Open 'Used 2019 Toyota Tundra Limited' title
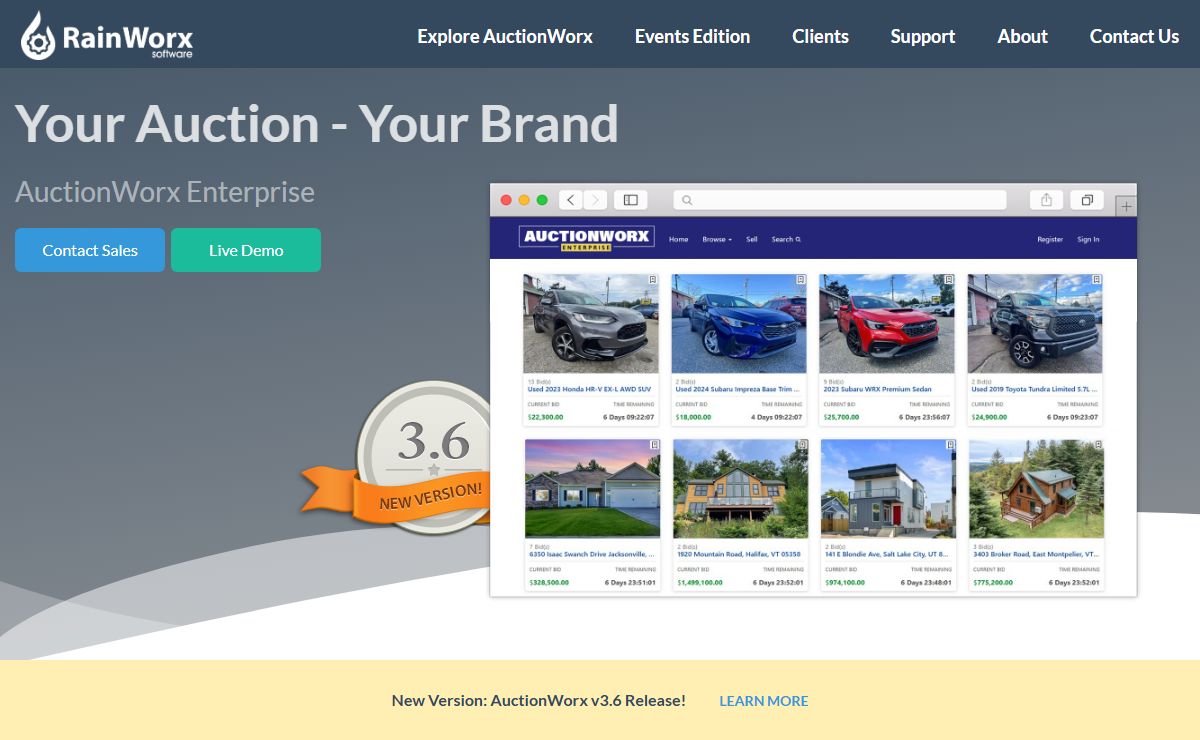Viewport: 1200px width, 740px height. pos(1035,389)
